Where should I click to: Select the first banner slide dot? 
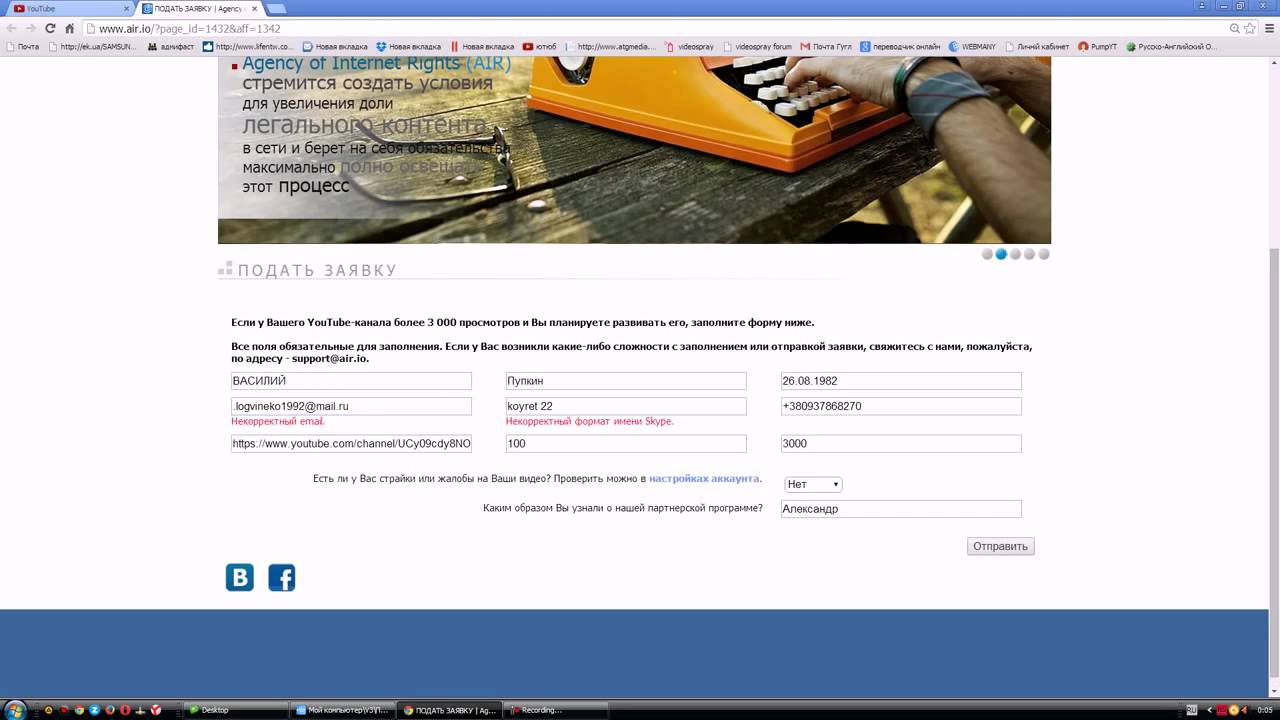pos(987,254)
